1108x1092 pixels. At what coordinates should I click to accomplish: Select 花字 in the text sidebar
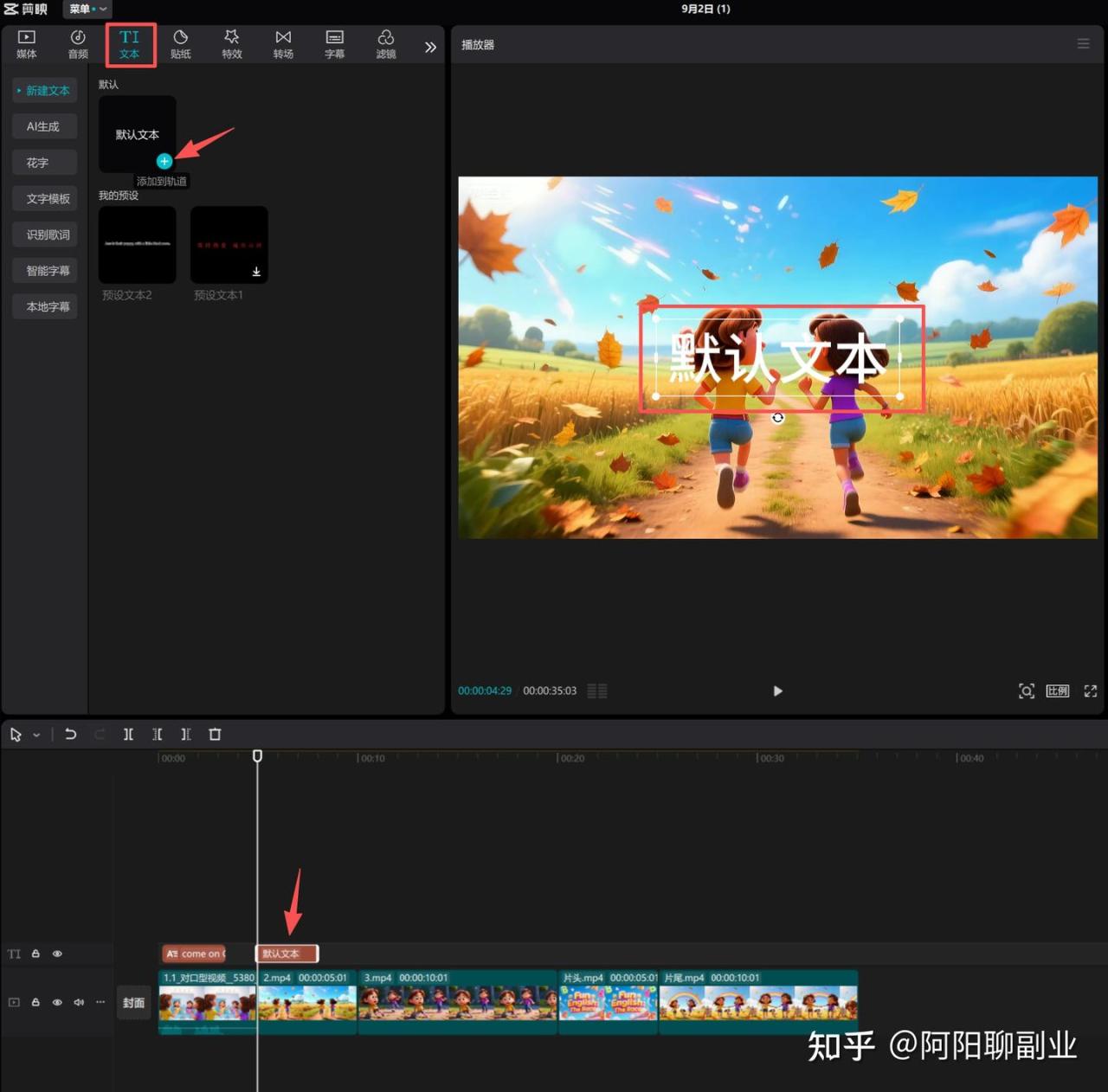click(x=45, y=163)
